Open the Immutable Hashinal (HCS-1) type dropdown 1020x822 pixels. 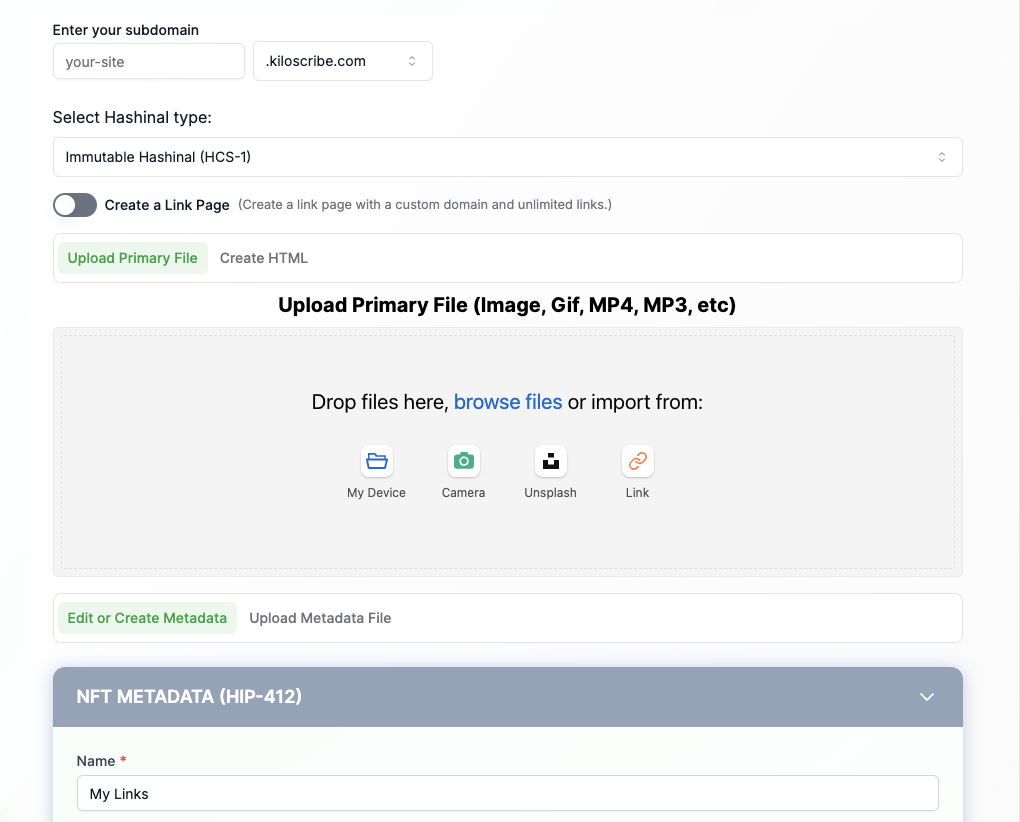(x=507, y=157)
